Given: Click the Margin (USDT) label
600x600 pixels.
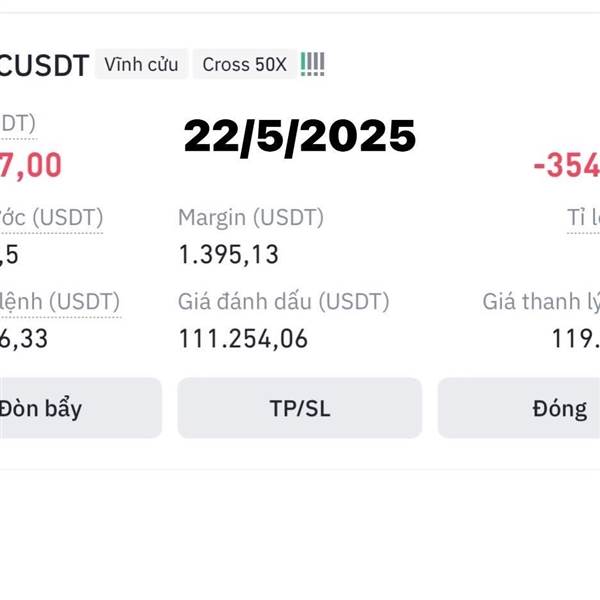Looking at the screenshot, I should click(x=251, y=217).
